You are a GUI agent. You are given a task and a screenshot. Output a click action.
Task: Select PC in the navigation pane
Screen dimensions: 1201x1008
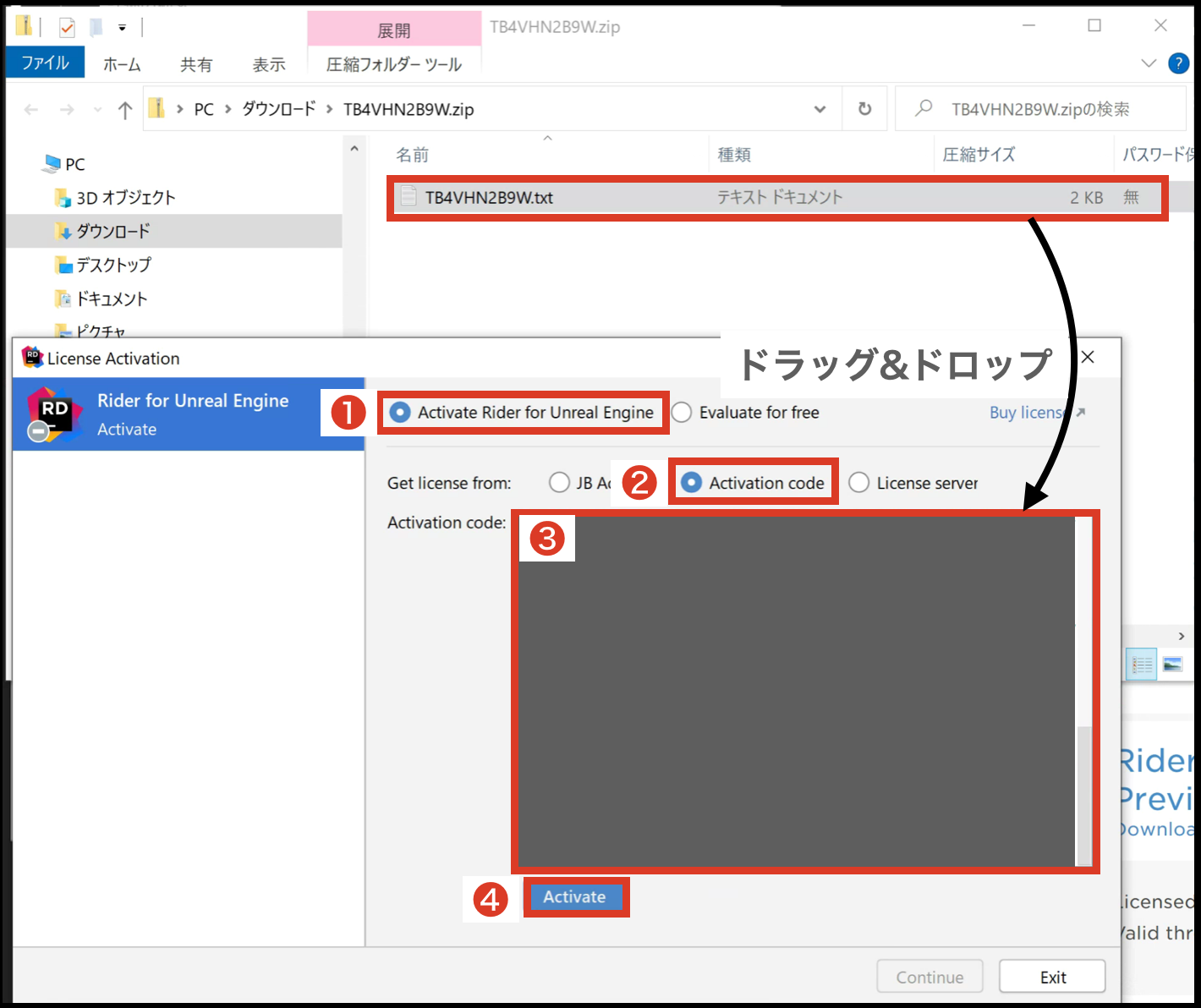(65, 164)
